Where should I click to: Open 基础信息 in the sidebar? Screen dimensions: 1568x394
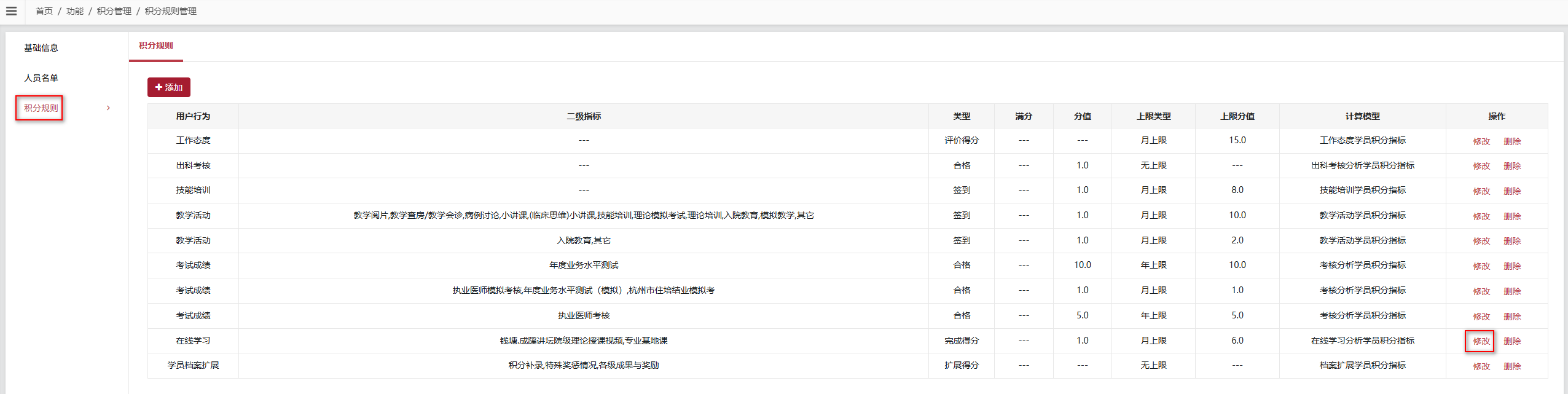(x=41, y=48)
